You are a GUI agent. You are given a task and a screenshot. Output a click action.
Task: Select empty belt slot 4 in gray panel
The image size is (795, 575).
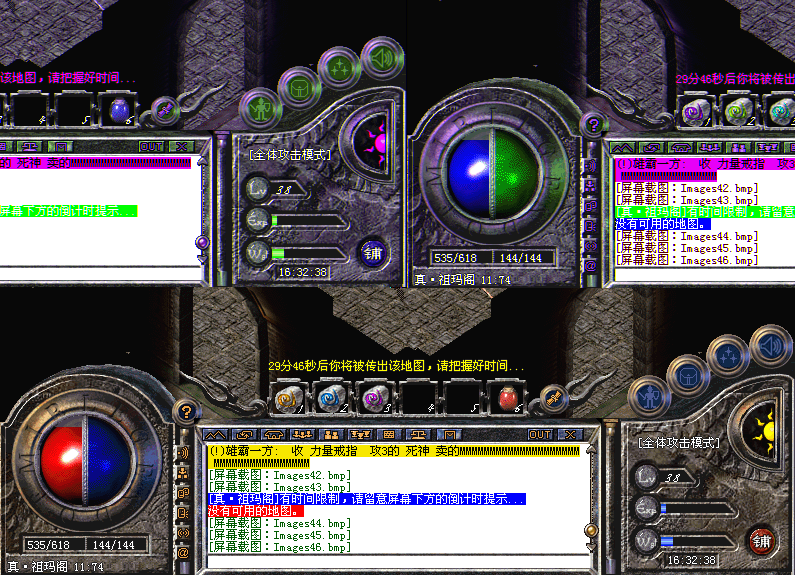[x=419, y=399]
